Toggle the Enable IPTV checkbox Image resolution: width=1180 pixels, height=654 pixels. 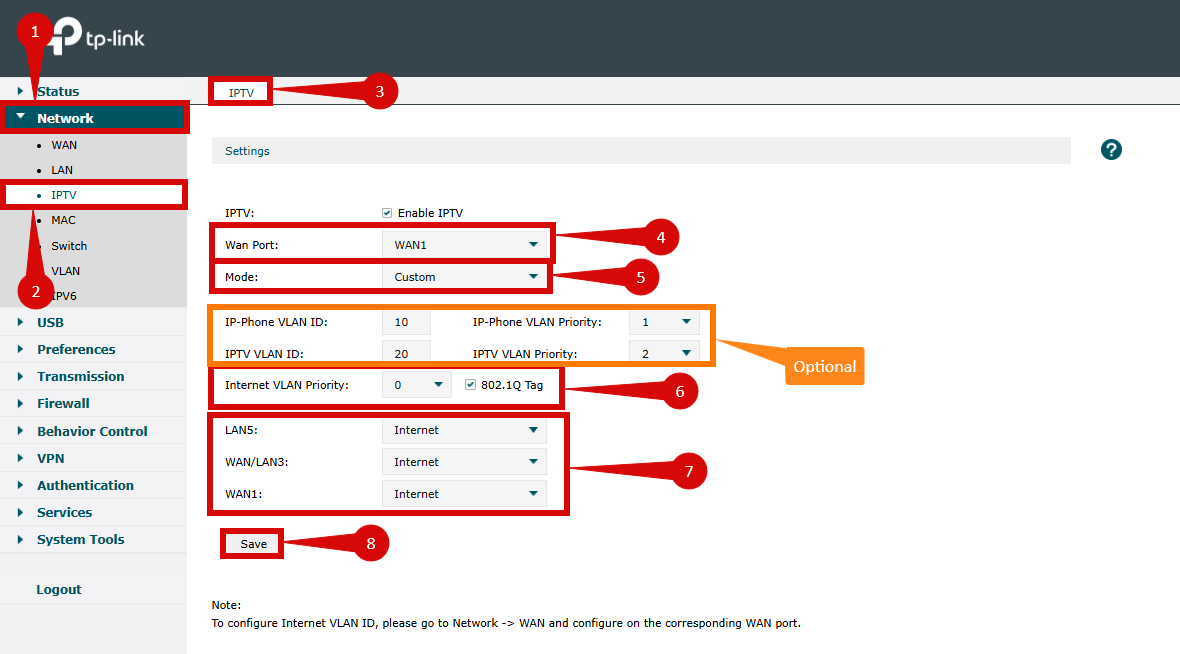tap(387, 213)
